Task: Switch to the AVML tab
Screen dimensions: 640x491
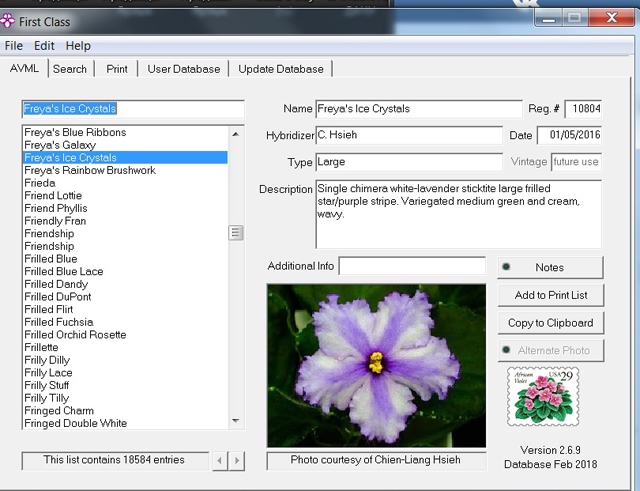Action: point(24,68)
